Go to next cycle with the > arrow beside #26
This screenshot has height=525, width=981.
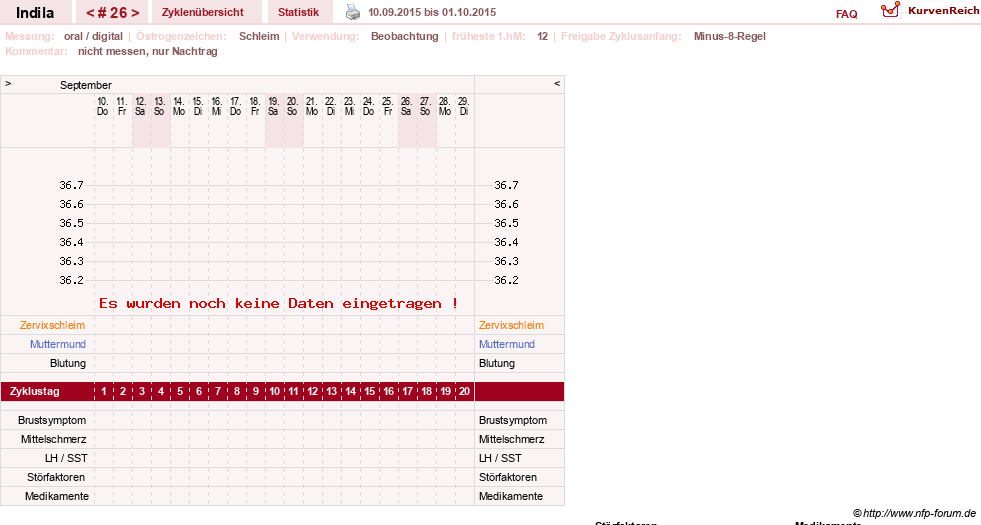135,13
